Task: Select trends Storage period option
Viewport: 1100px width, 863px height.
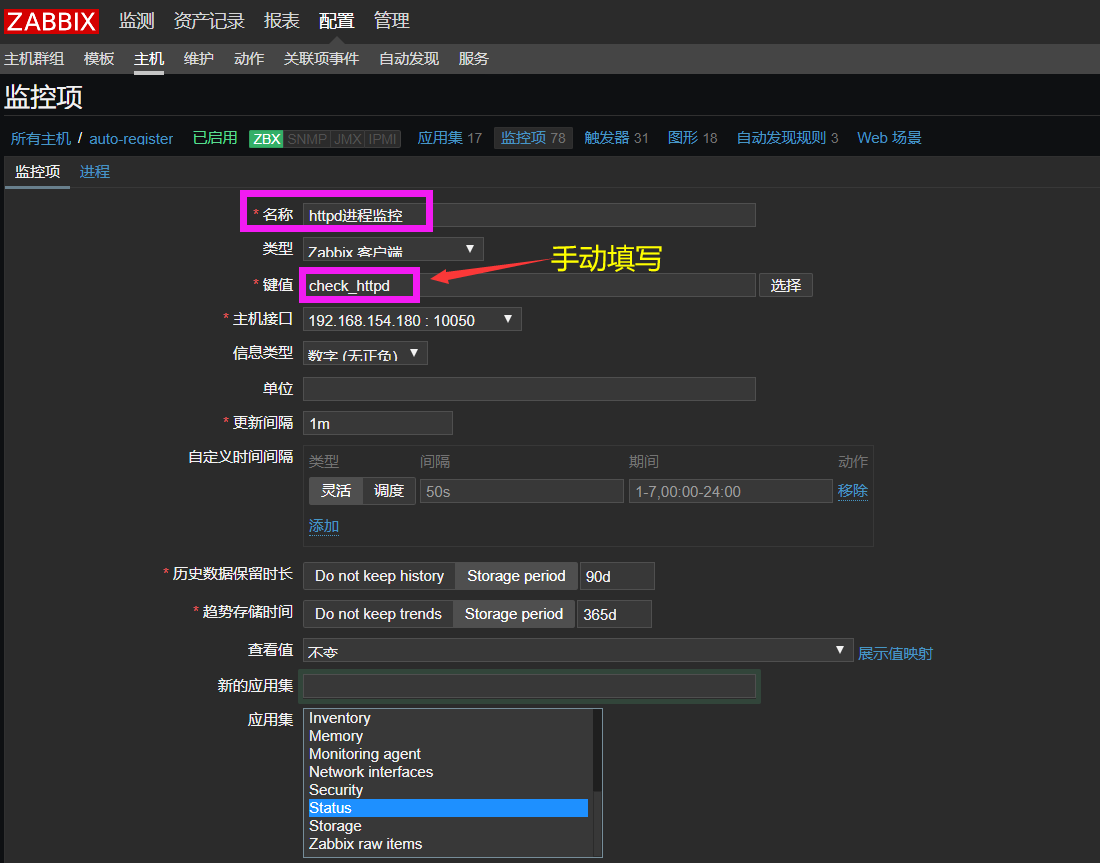Action: (514, 613)
